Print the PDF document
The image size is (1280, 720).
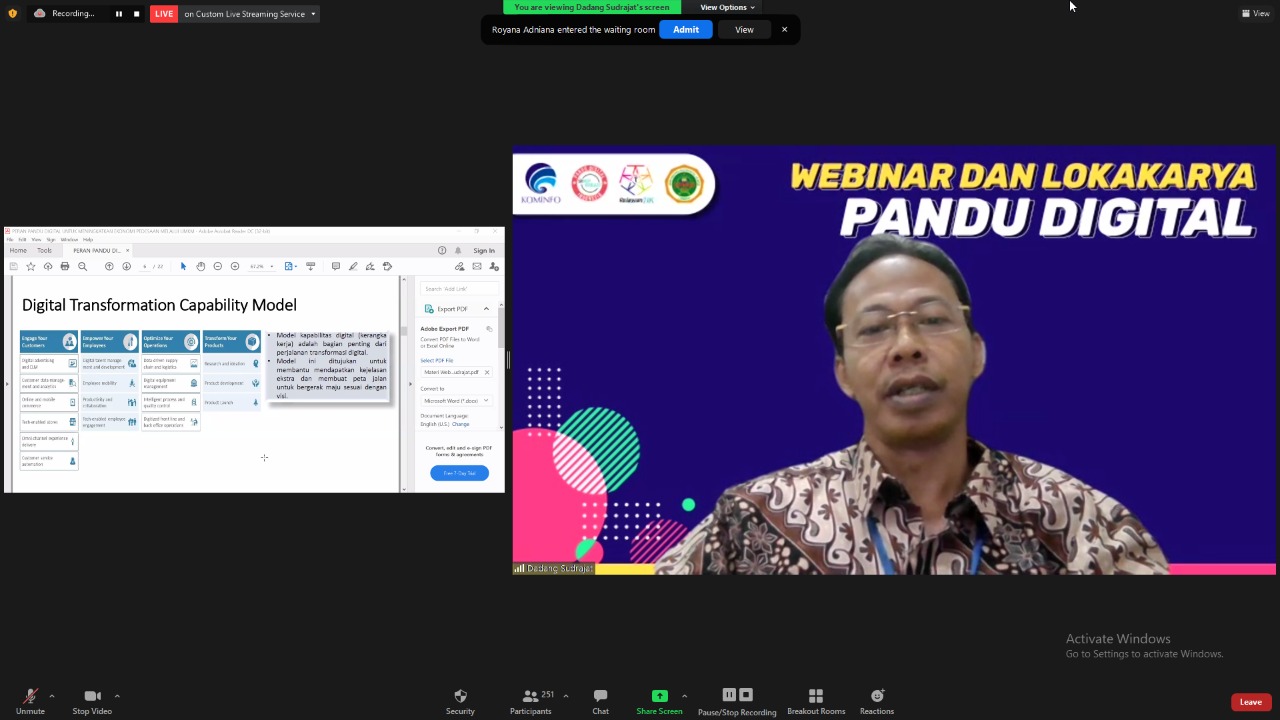(64, 266)
